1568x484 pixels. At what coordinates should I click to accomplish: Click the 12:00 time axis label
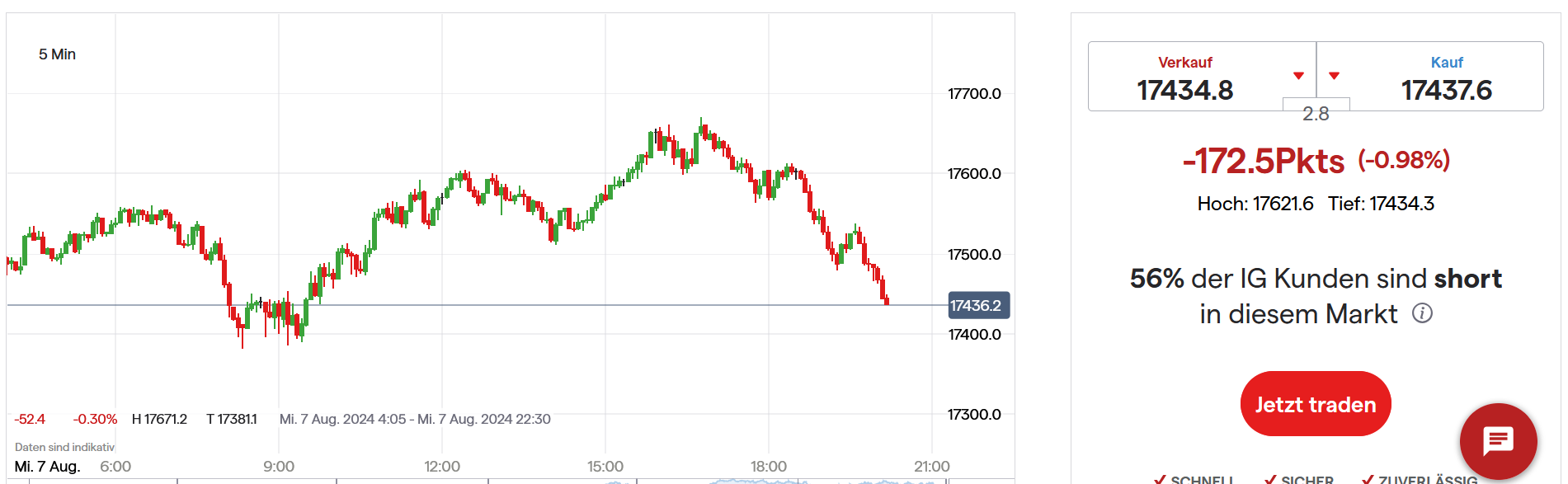(x=442, y=467)
